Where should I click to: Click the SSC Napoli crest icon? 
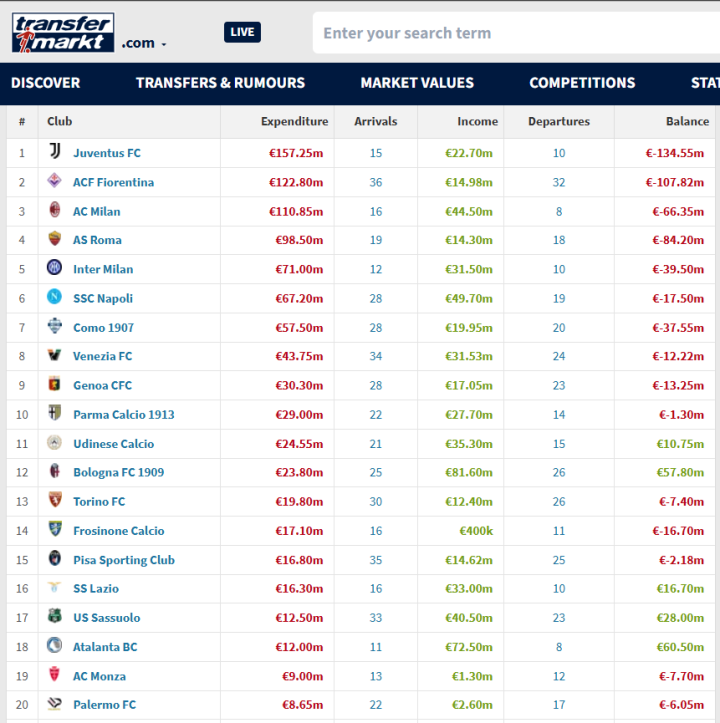click(54, 296)
